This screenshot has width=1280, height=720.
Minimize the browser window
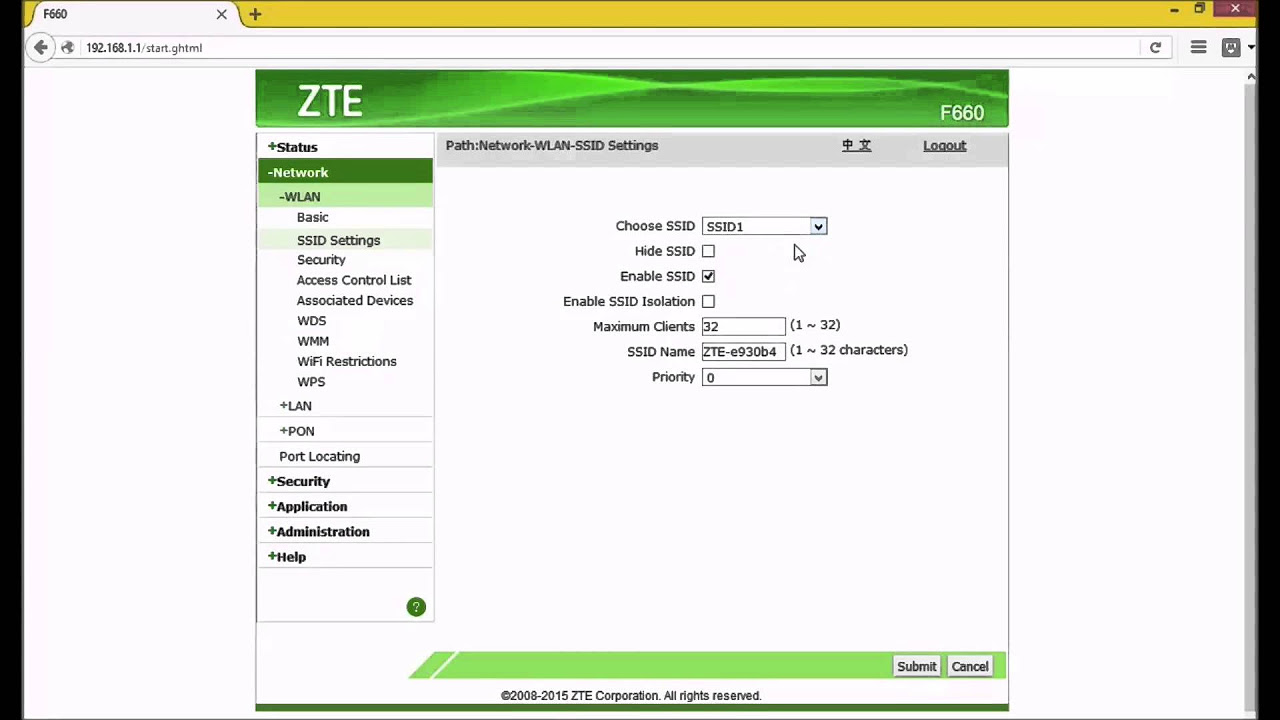[1174, 9]
